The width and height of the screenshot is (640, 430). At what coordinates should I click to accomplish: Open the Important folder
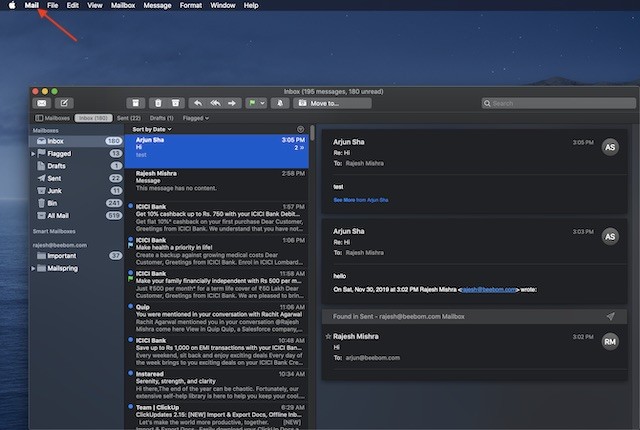76,256
